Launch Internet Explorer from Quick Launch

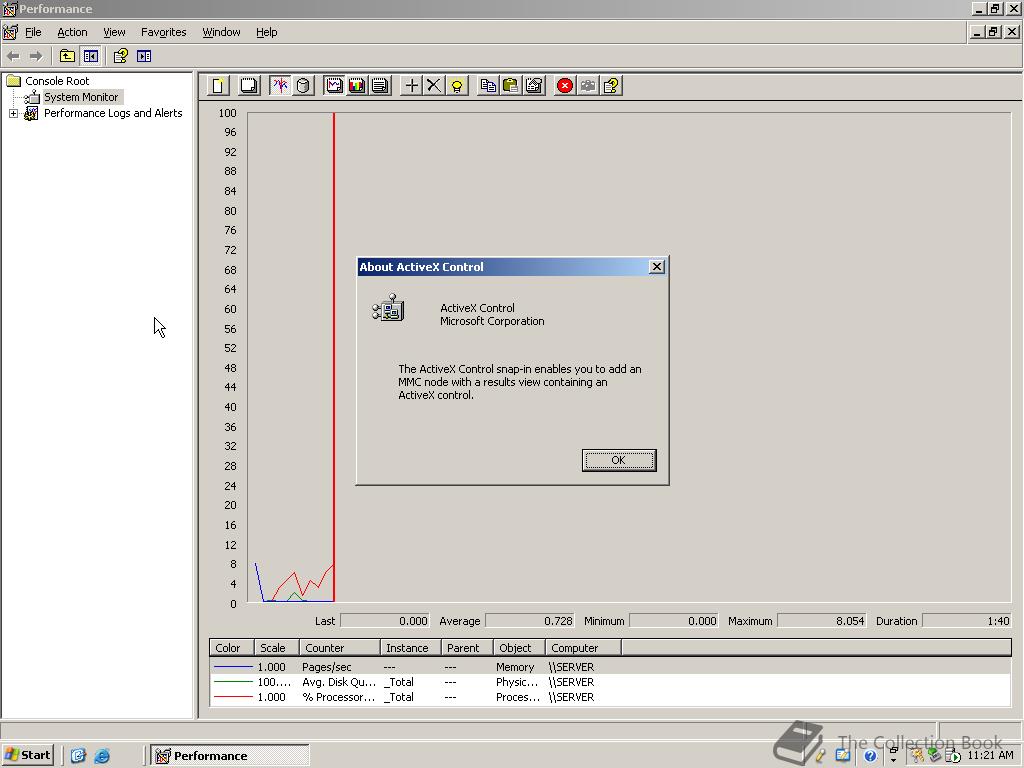[102, 756]
